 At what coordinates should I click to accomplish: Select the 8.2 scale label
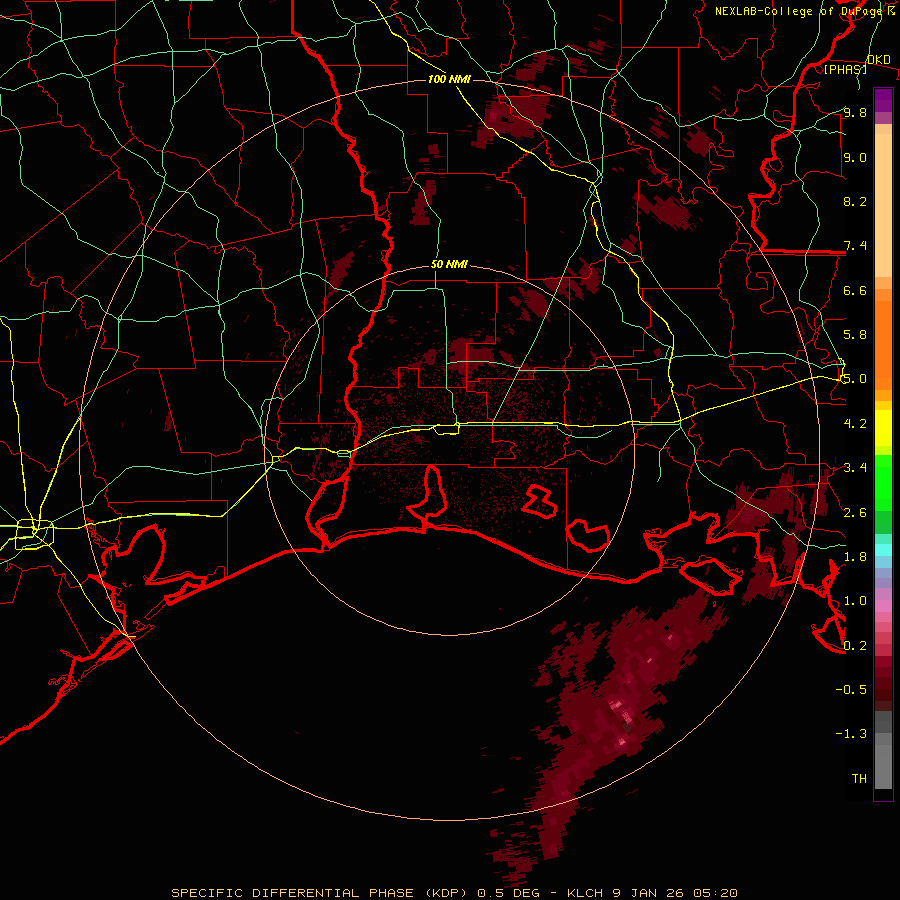(x=855, y=201)
